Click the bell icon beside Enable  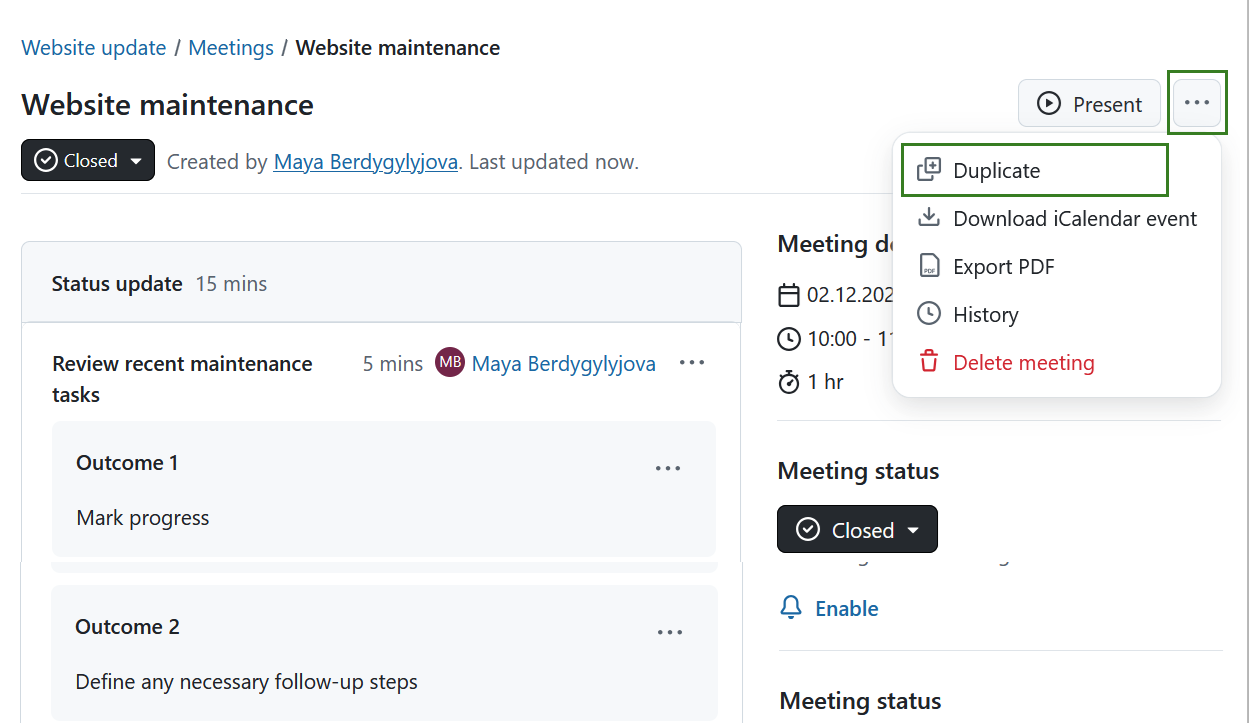(x=791, y=607)
